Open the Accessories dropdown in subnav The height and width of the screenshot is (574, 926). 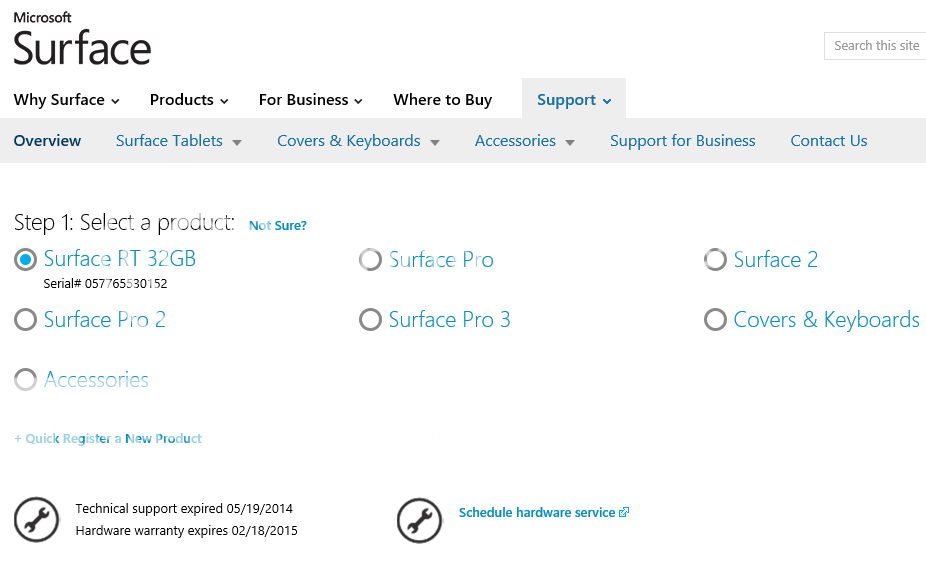click(524, 141)
